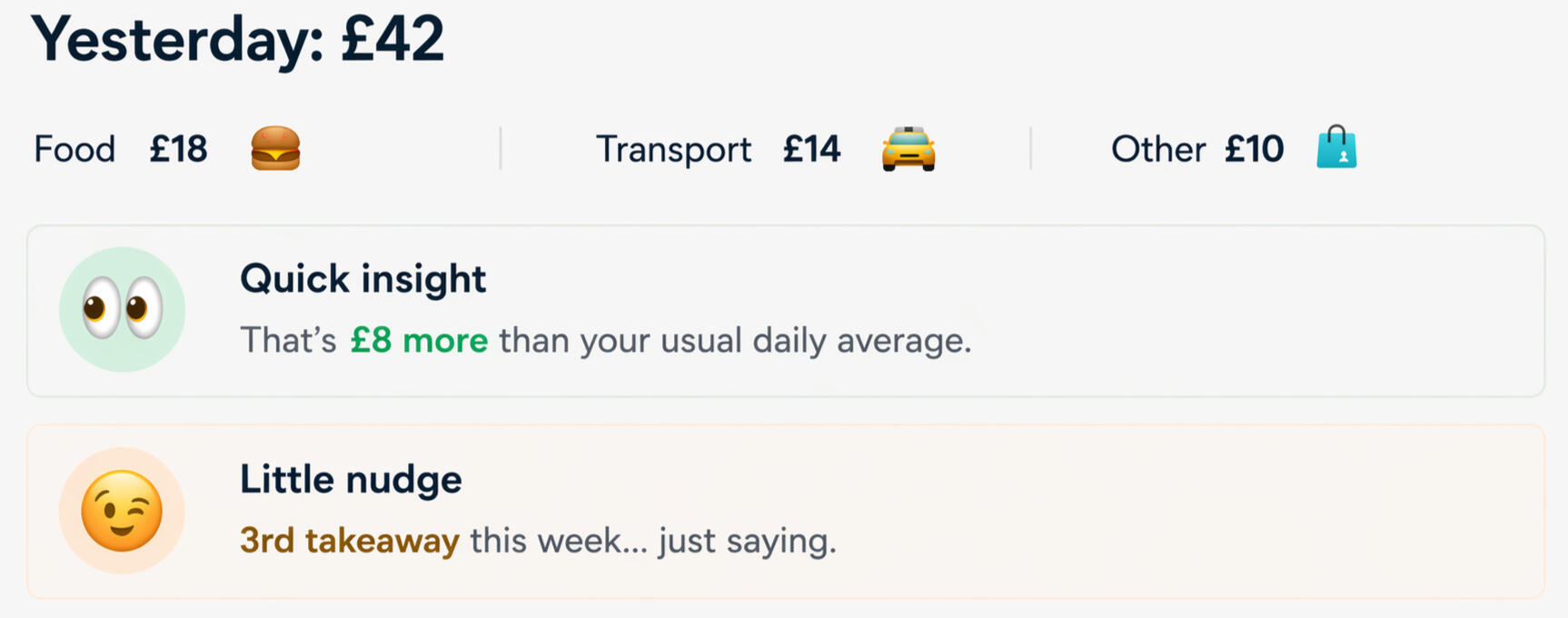The image size is (1568, 618).
Task: Click the Food £18 amount
Action: (179, 149)
